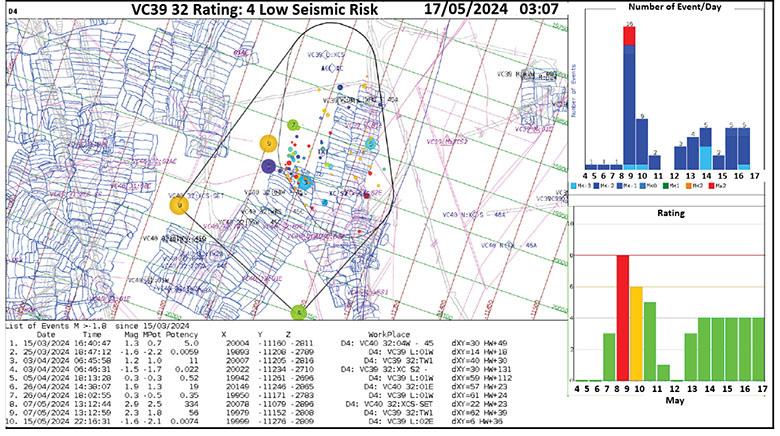Image resolution: width=780 pixels, height=436 pixels.
Task: Click green event marker 6 at polygon bottom tip
Action: point(298,313)
